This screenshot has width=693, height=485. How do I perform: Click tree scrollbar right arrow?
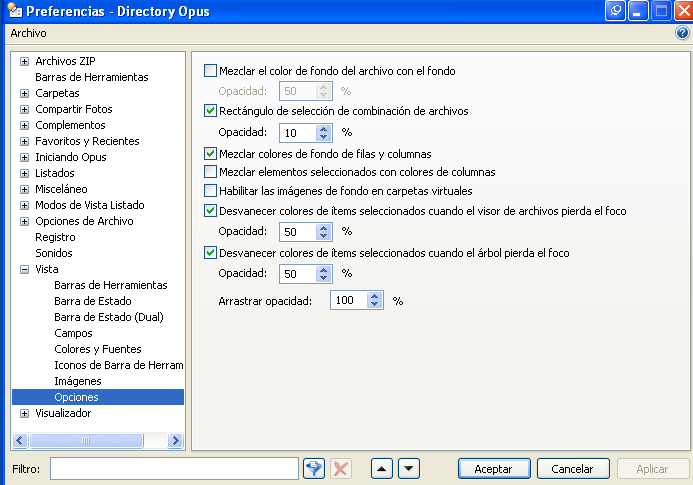[x=175, y=440]
